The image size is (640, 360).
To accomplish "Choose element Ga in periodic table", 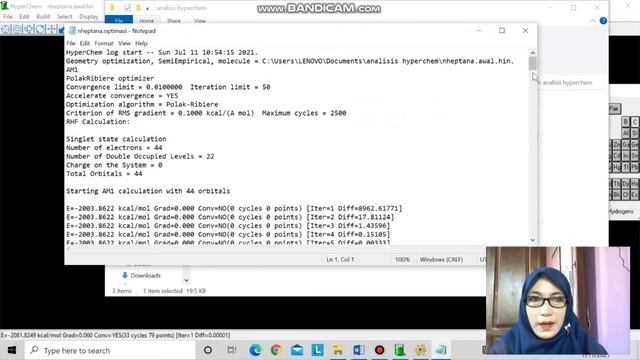I will 625,144.
